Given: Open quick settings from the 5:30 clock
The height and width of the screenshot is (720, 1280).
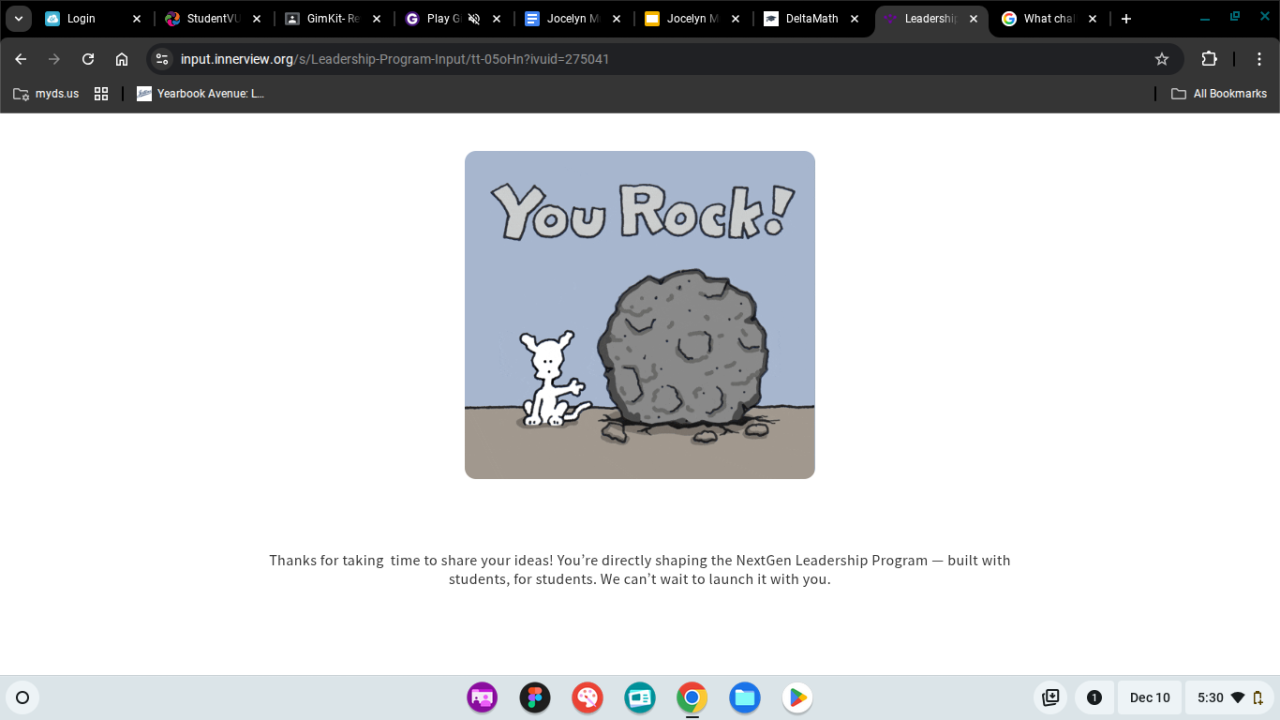Looking at the screenshot, I should click(x=1229, y=698).
